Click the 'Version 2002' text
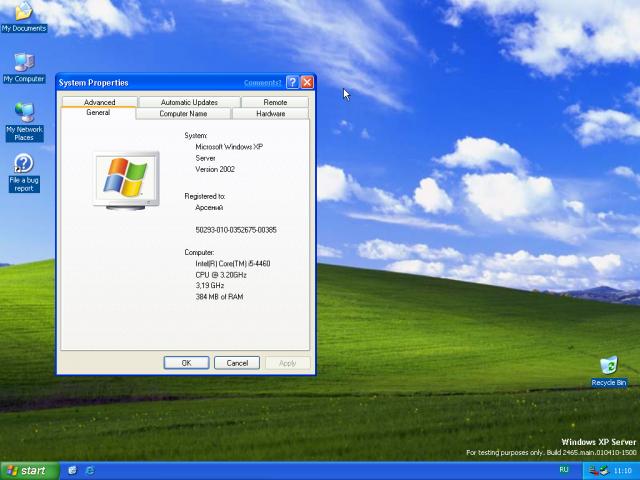The height and width of the screenshot is (480, 640). (x=215, y=169)
